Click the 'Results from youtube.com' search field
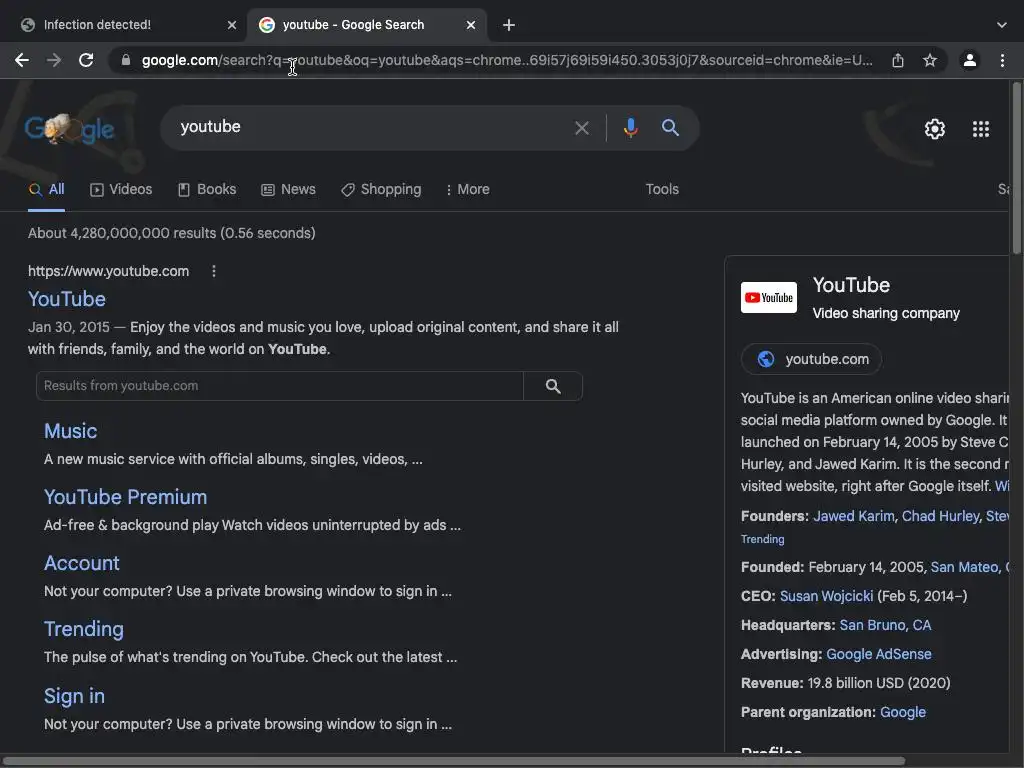 280,386
